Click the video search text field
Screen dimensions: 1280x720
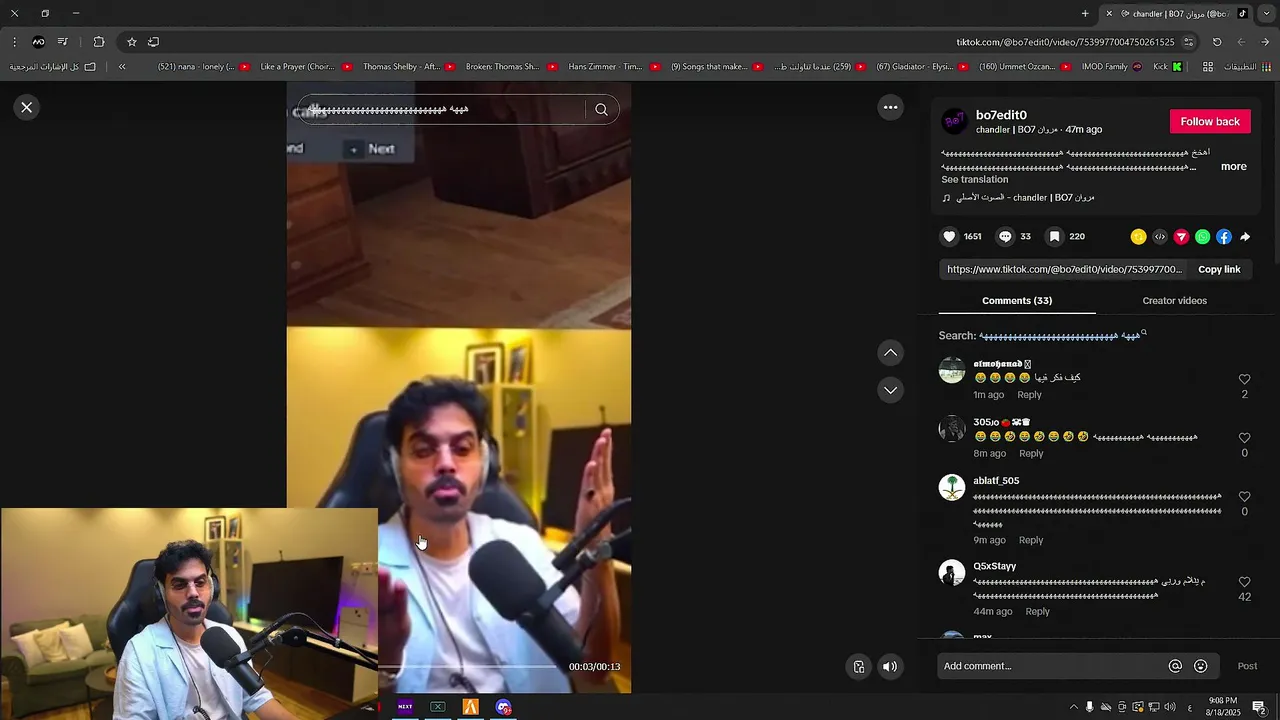440,110
